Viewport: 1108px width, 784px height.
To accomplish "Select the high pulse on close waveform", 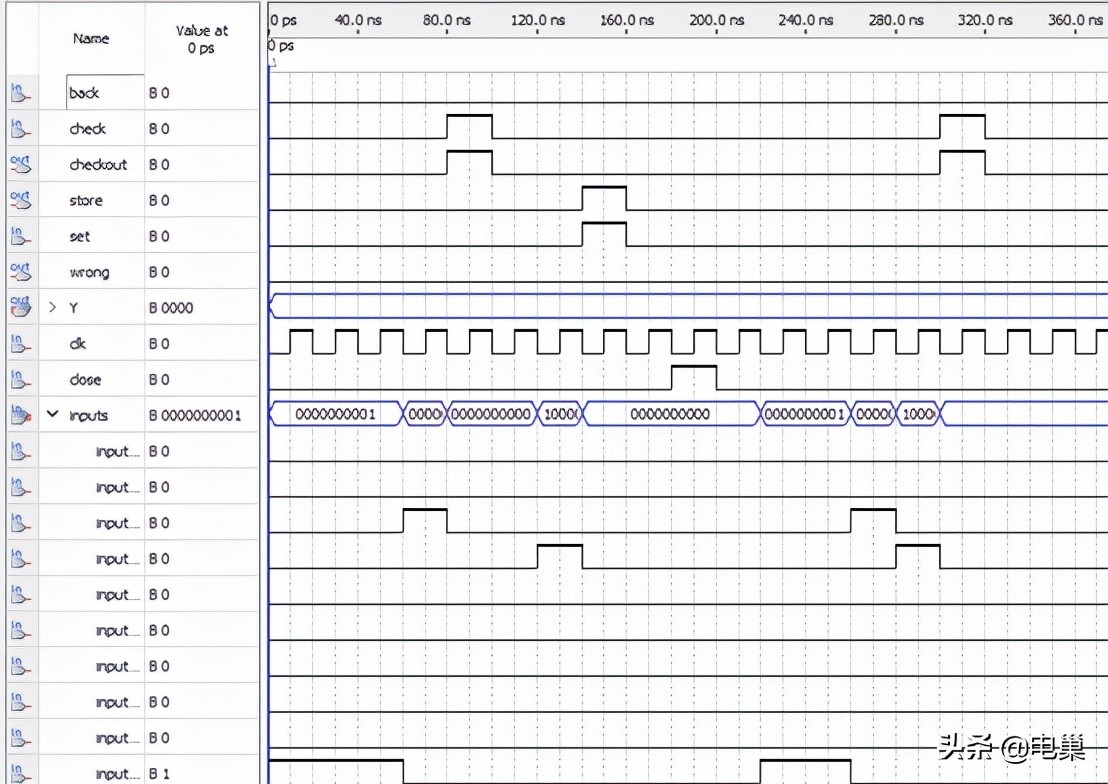I will click(694, 378).
